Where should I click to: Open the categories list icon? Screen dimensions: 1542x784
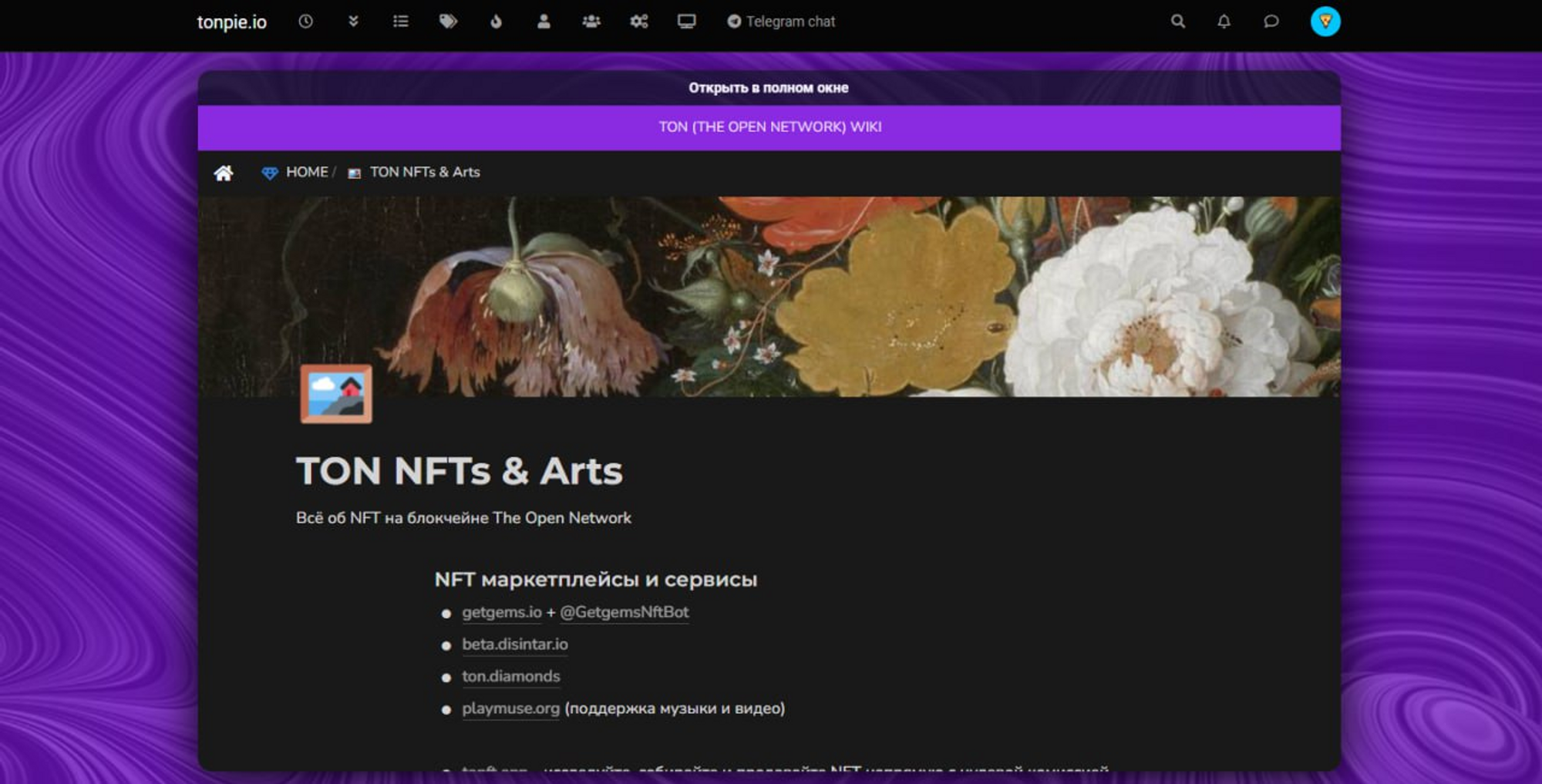(400, 22)
